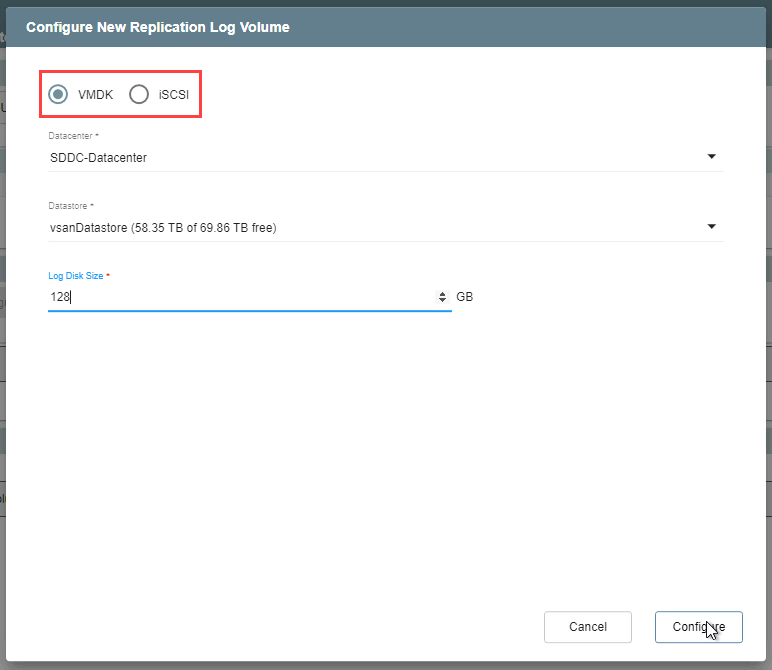The width and height of the screenshot is (772, 670).
Task: Click the Configure New Replication Log Volume title
Action: [x=158, y=27]
